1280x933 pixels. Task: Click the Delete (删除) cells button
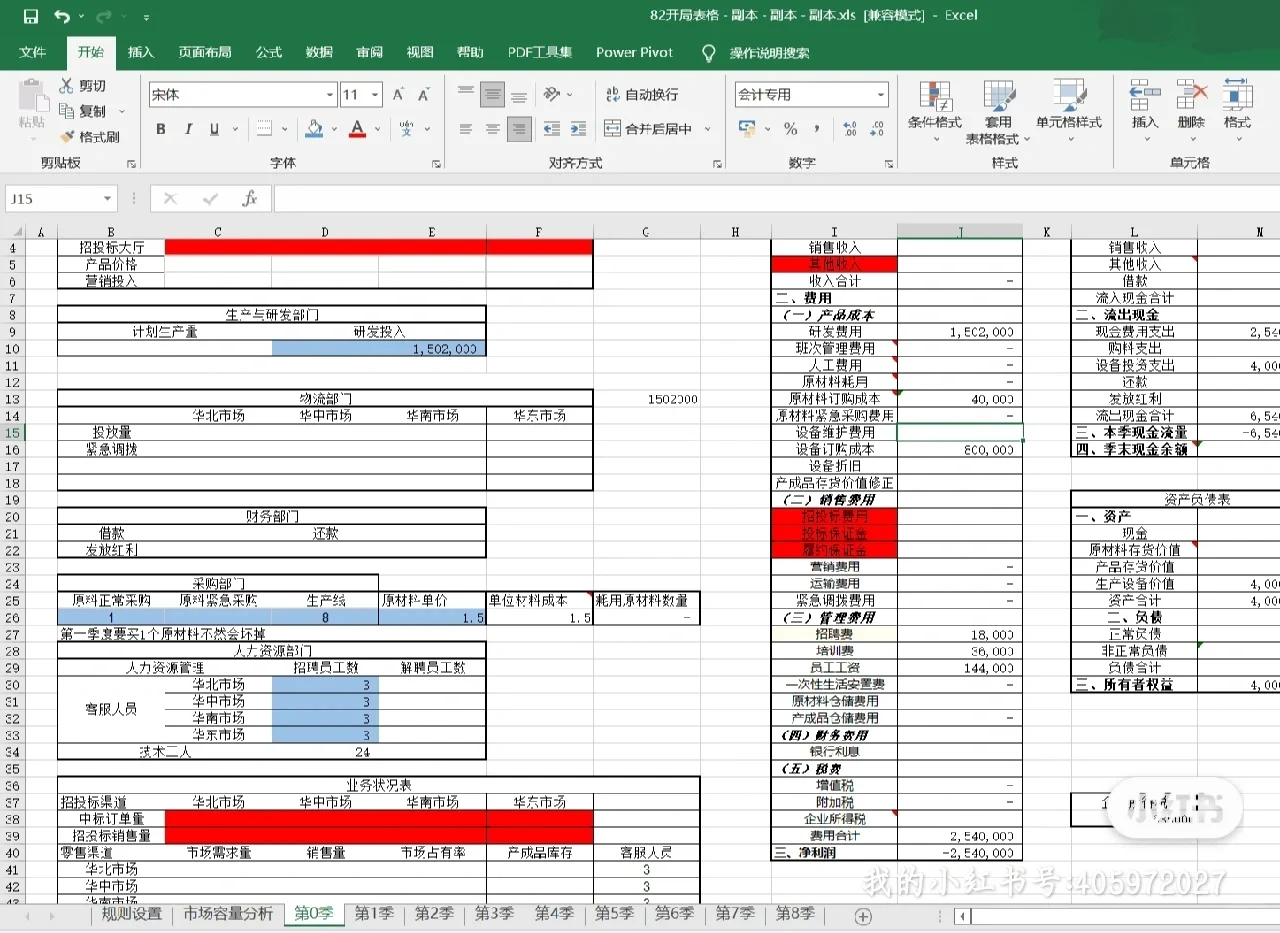[1191, 110]
